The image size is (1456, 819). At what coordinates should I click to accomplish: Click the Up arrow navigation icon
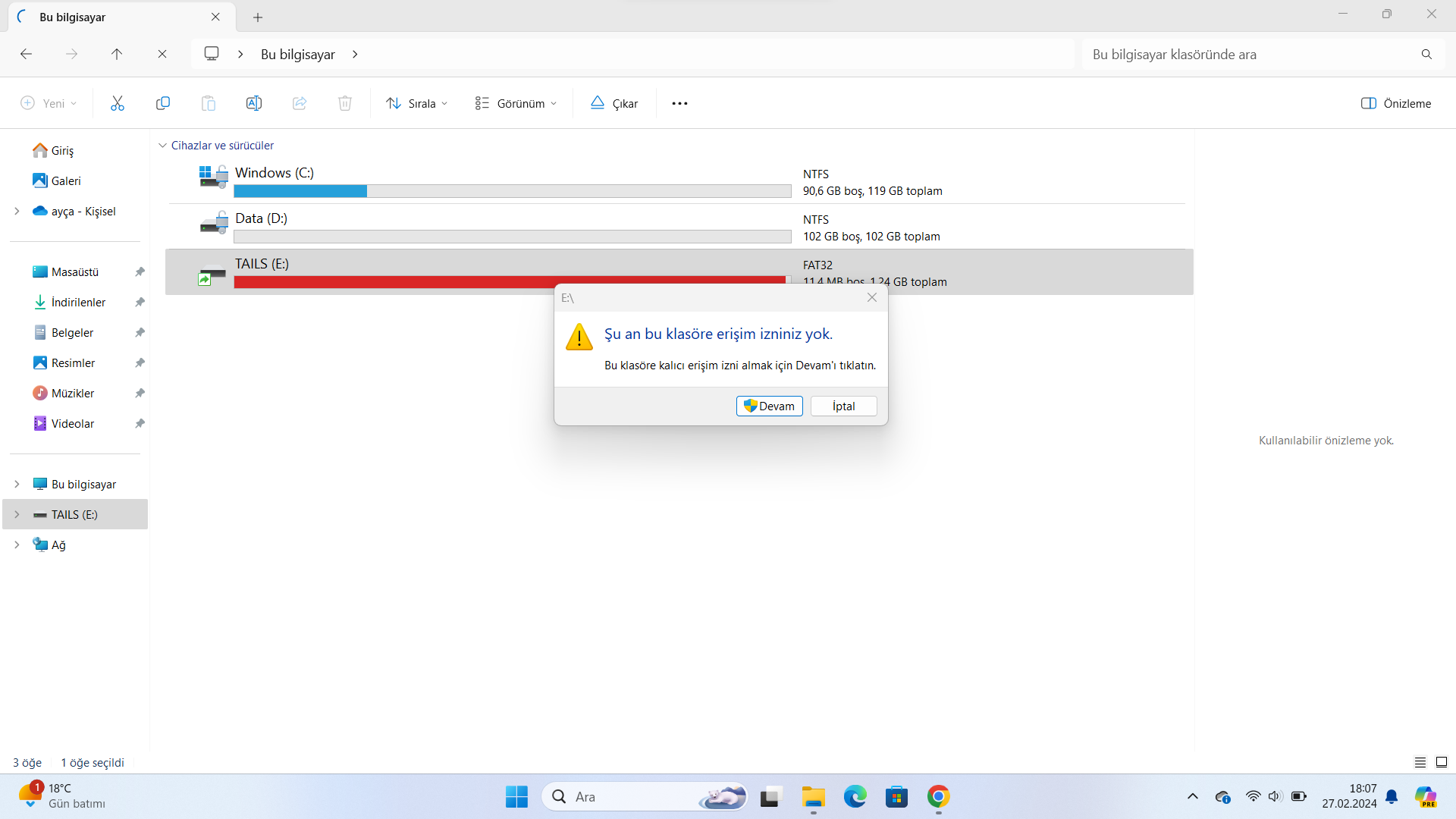tap(117, 54)
